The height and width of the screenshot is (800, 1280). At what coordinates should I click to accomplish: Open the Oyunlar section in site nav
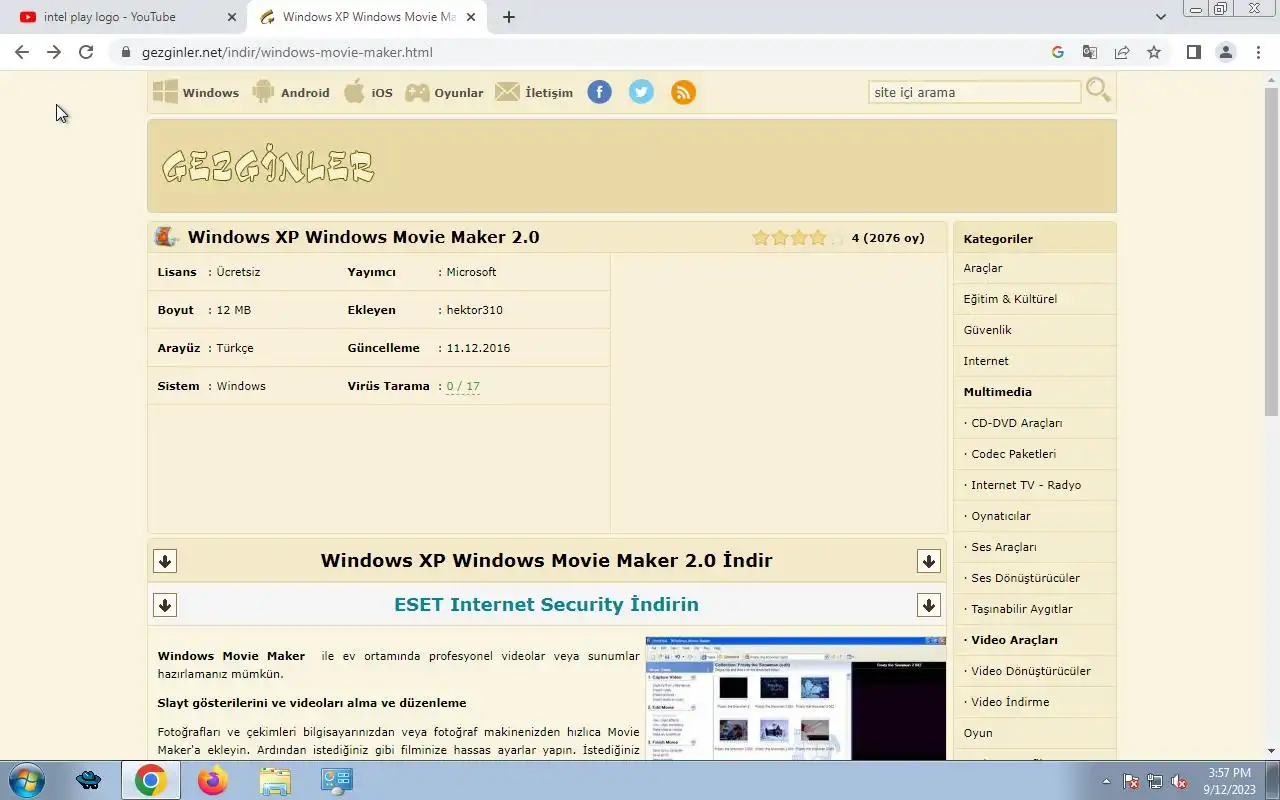444,92
